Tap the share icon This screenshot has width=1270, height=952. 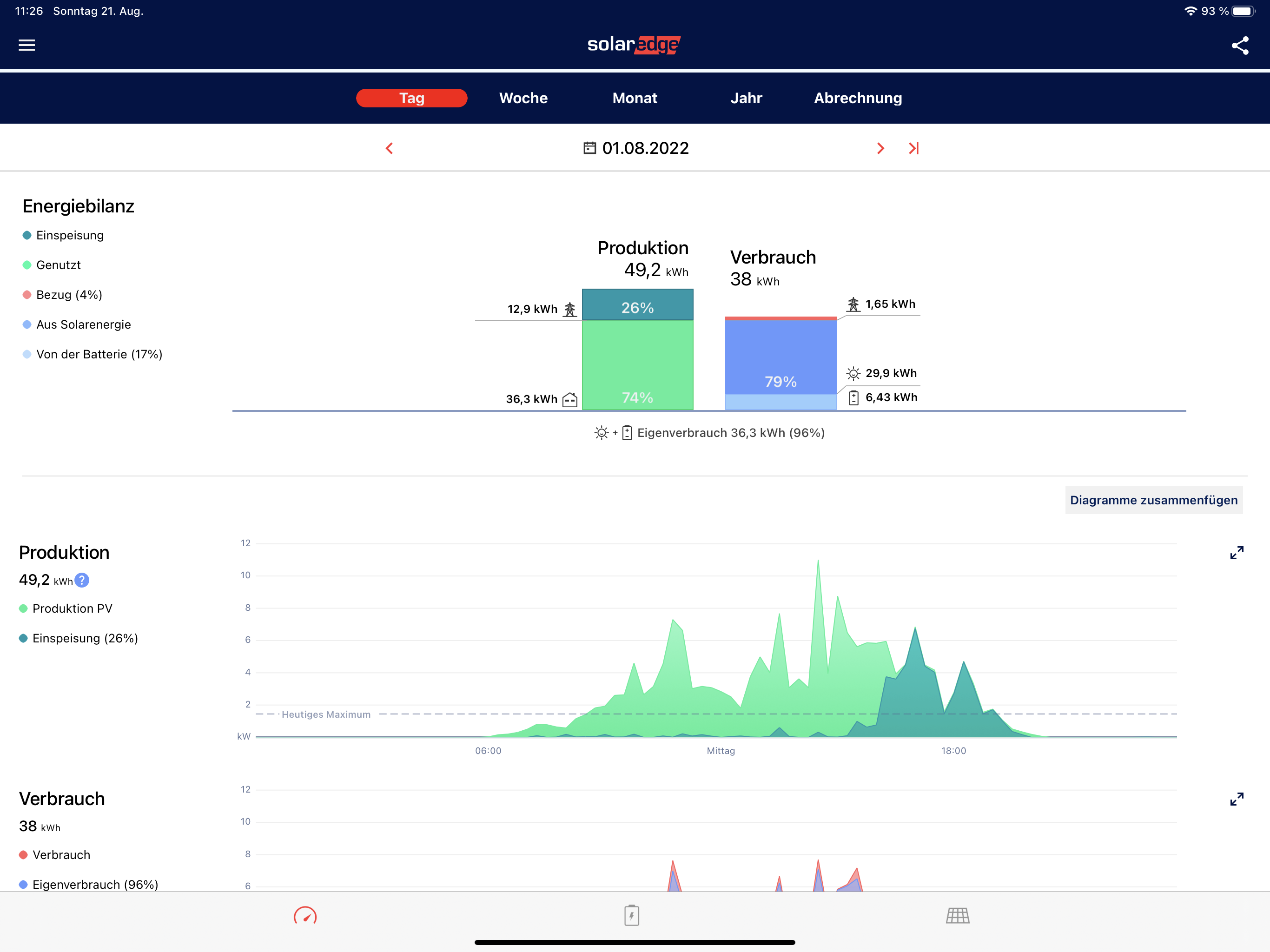1240,46
